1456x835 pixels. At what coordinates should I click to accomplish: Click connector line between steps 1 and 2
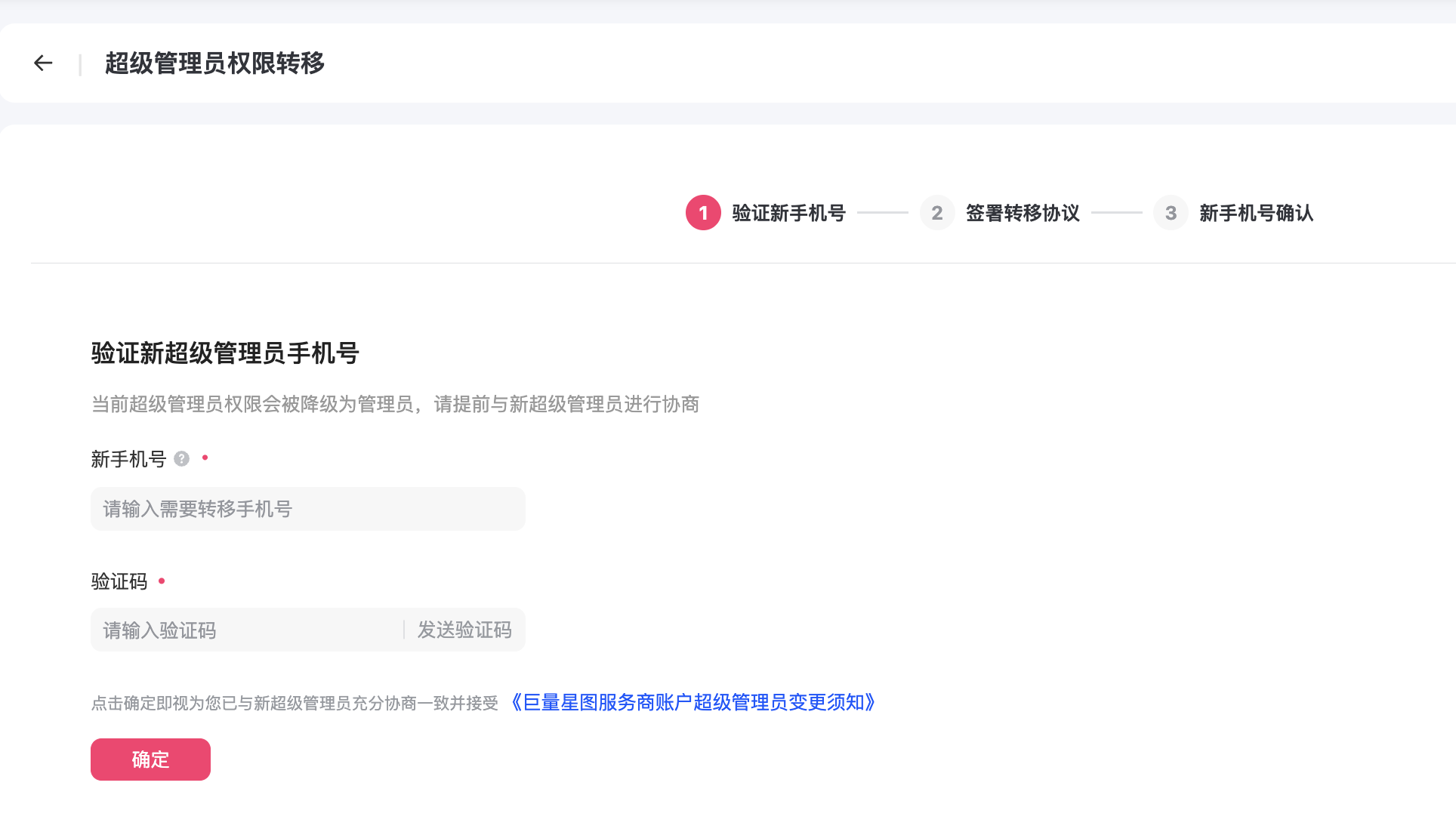pos(882,213)
